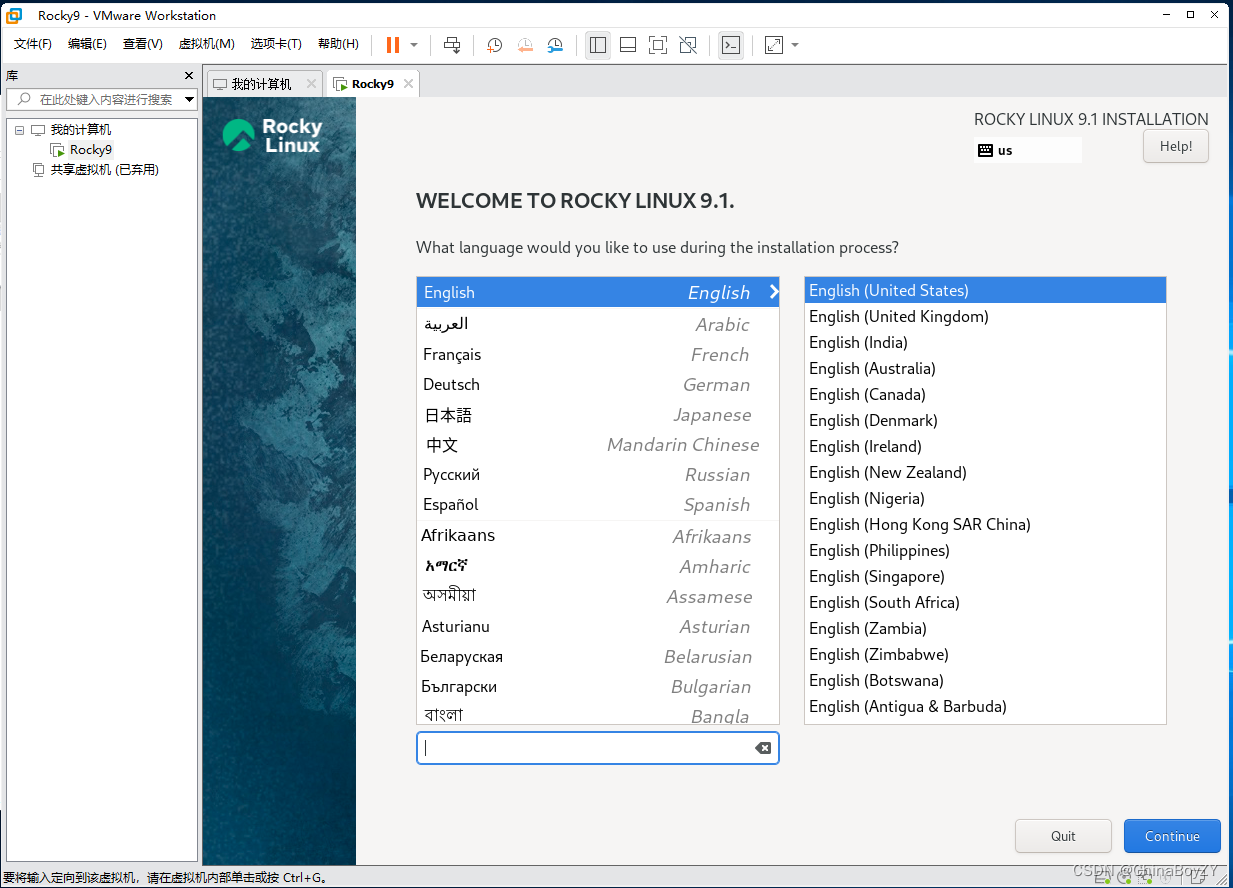The width and height of the screenshot is (1233, 888).
Task: Open the snapshot manager wrench-clock icon
Action: click(555, 45)
